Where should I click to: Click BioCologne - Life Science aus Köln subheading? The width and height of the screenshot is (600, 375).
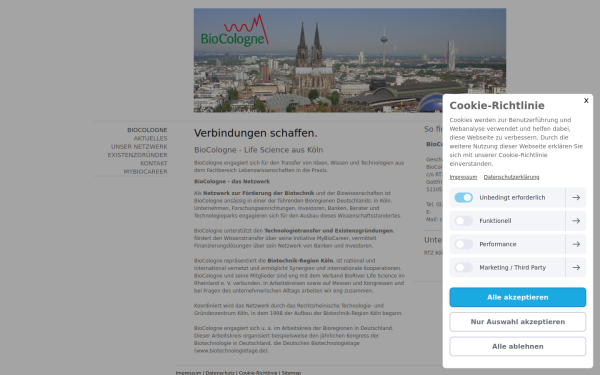click(x=259, y=150)
